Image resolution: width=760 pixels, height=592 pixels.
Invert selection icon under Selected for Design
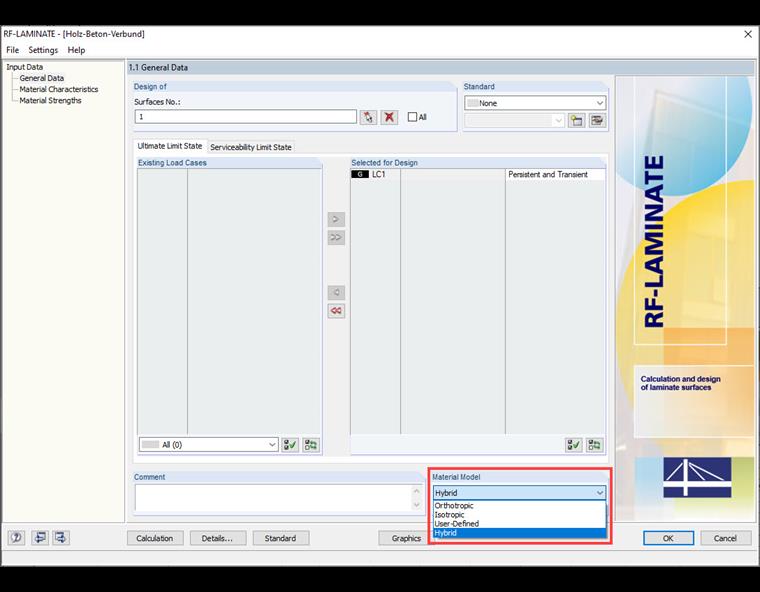[x=595, y=445]
